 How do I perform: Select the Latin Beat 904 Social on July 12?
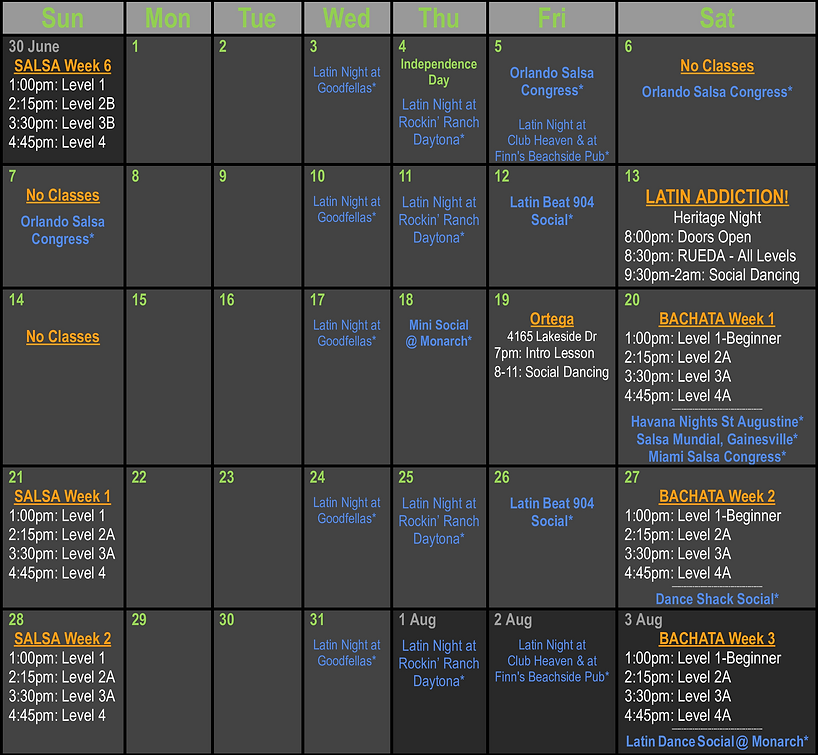(x=551, y=211)
